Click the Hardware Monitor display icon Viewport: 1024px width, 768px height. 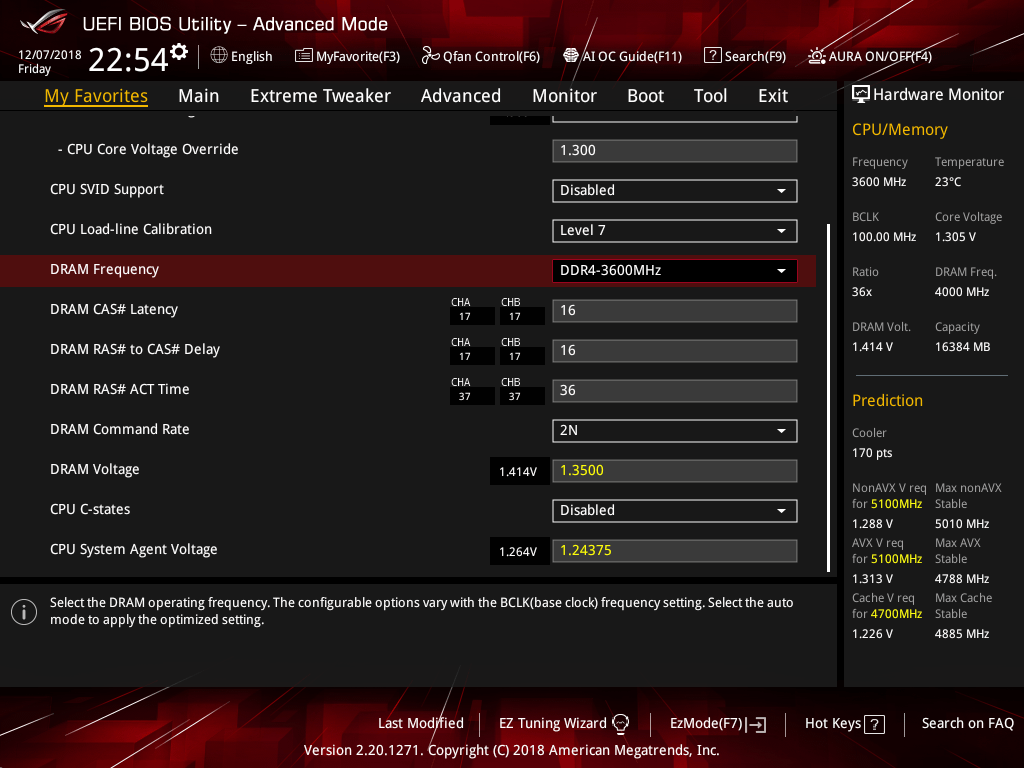tap(861, 95)
